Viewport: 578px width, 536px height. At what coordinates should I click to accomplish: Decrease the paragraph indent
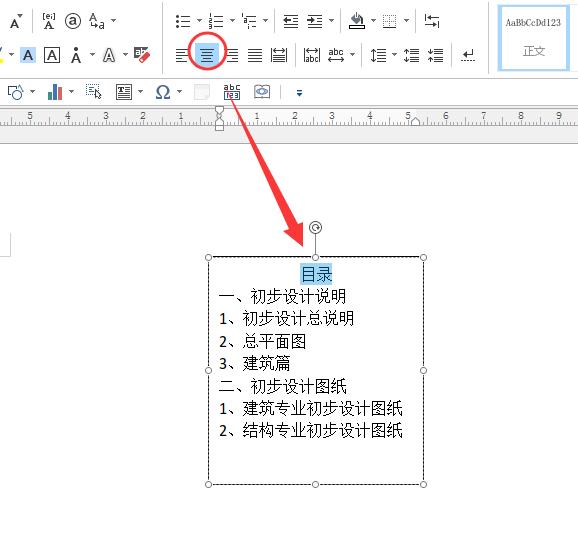(x=290, y=21)
